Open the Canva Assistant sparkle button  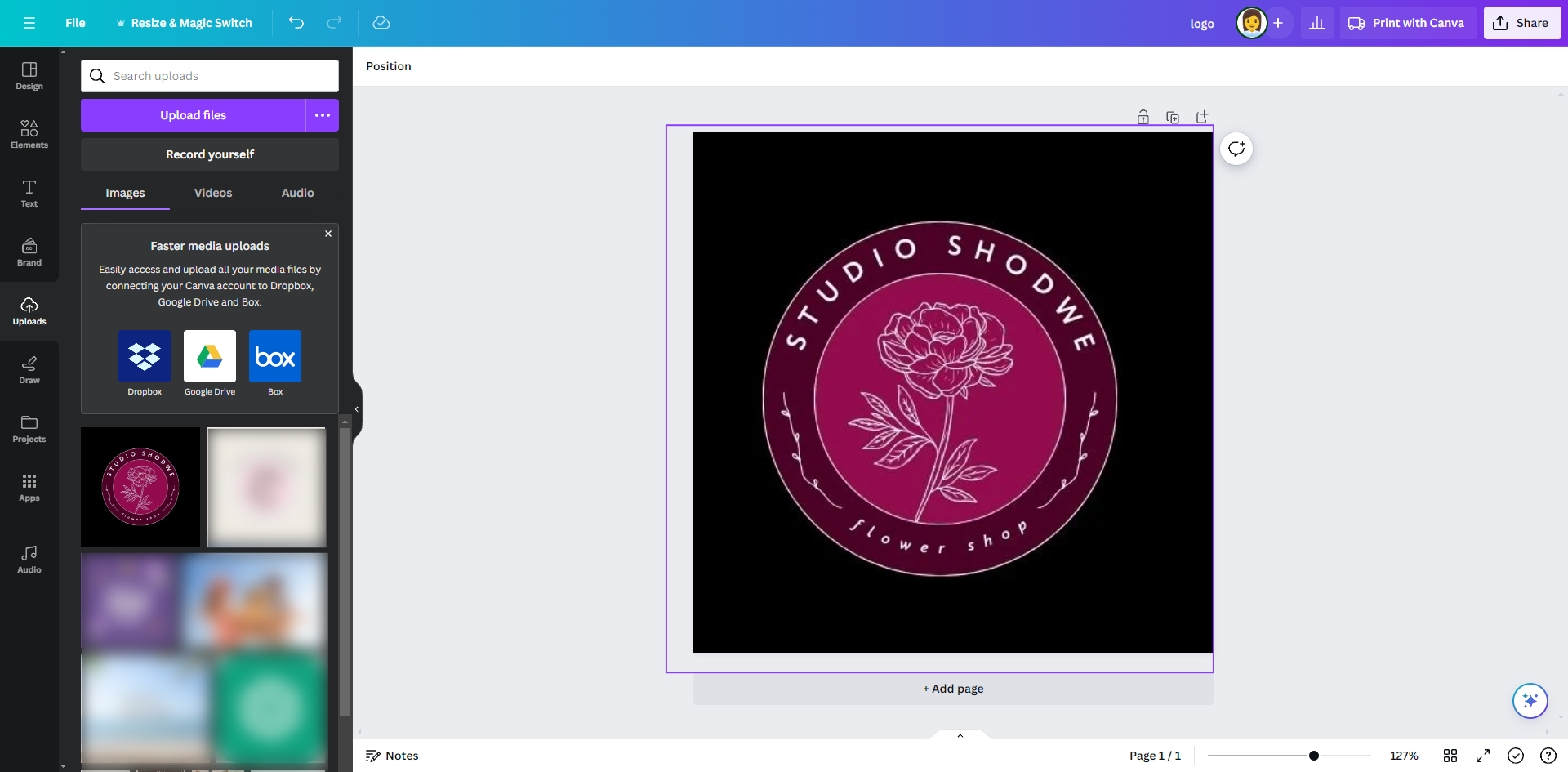pyautogui.click(x=1530, y=701)
